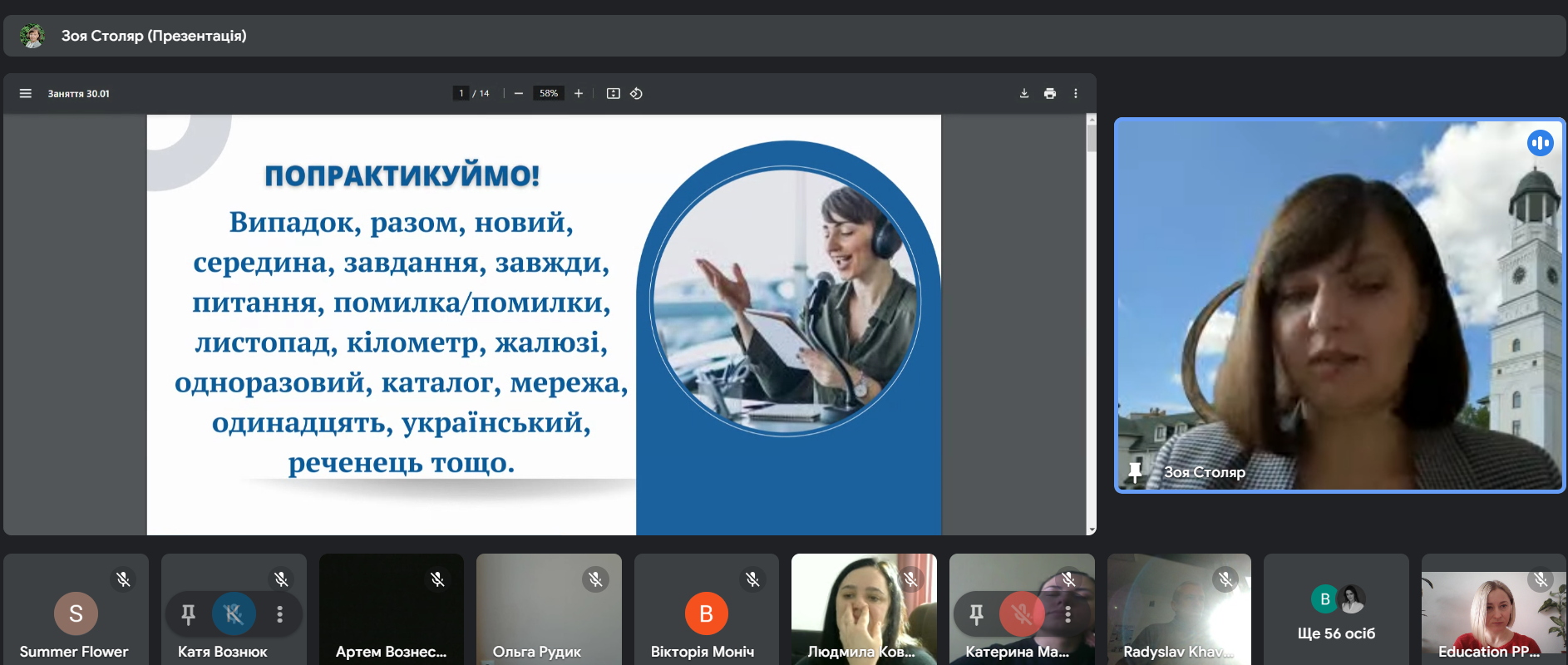Viewport: 1568px width, 665px height.
Task: Select Вікторія Моніч participant tile
Action: click(x=706, y=612)
